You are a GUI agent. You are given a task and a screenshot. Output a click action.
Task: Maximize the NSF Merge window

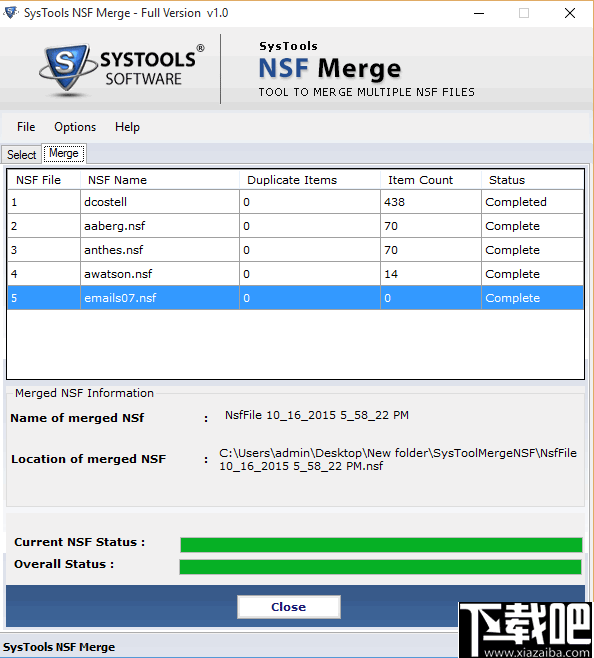(x=524, y=13)
